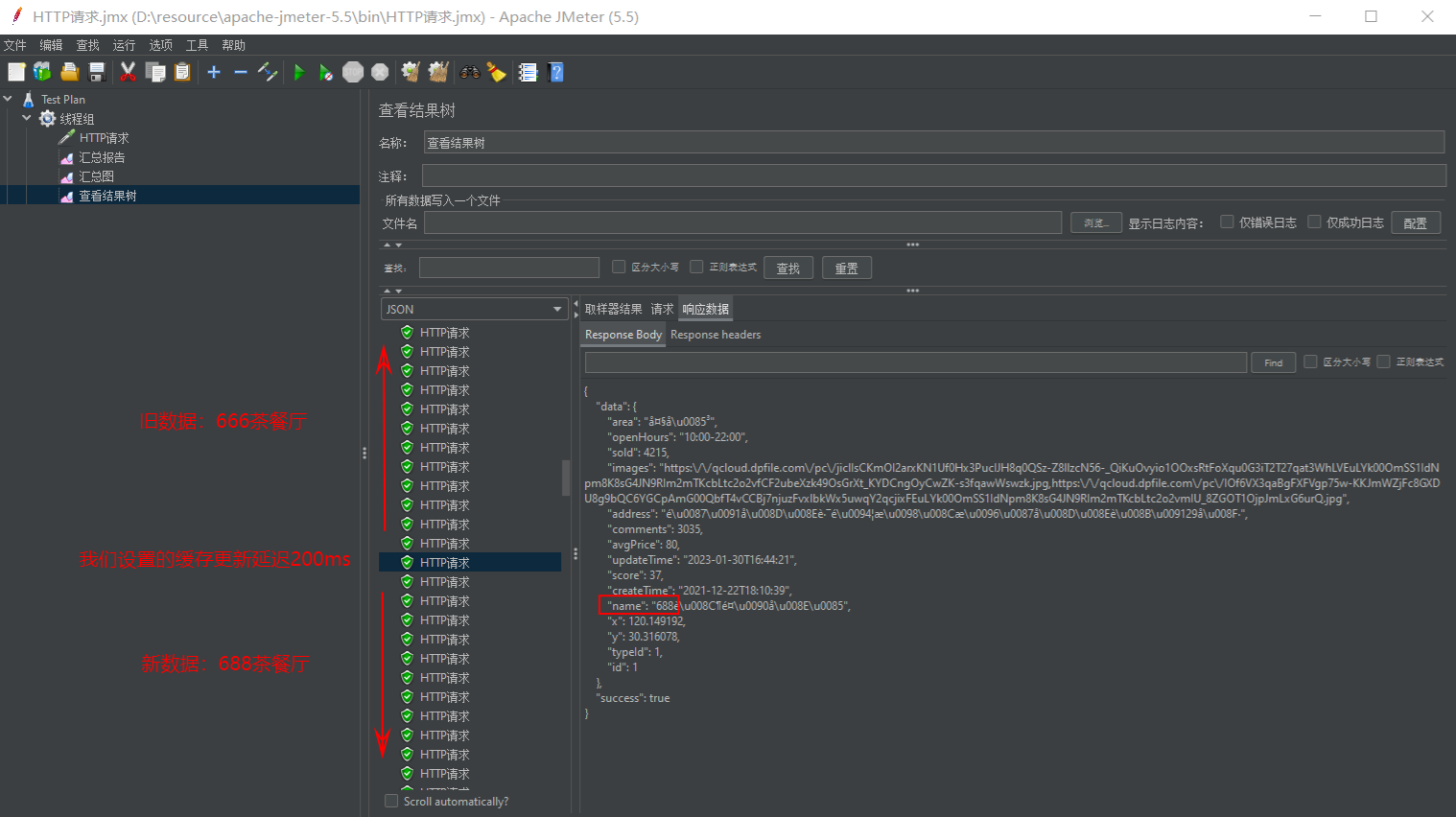Clear all results with double broom-gear icon
The height and width of the screenshot is (817, 1456).
point(438,72)
